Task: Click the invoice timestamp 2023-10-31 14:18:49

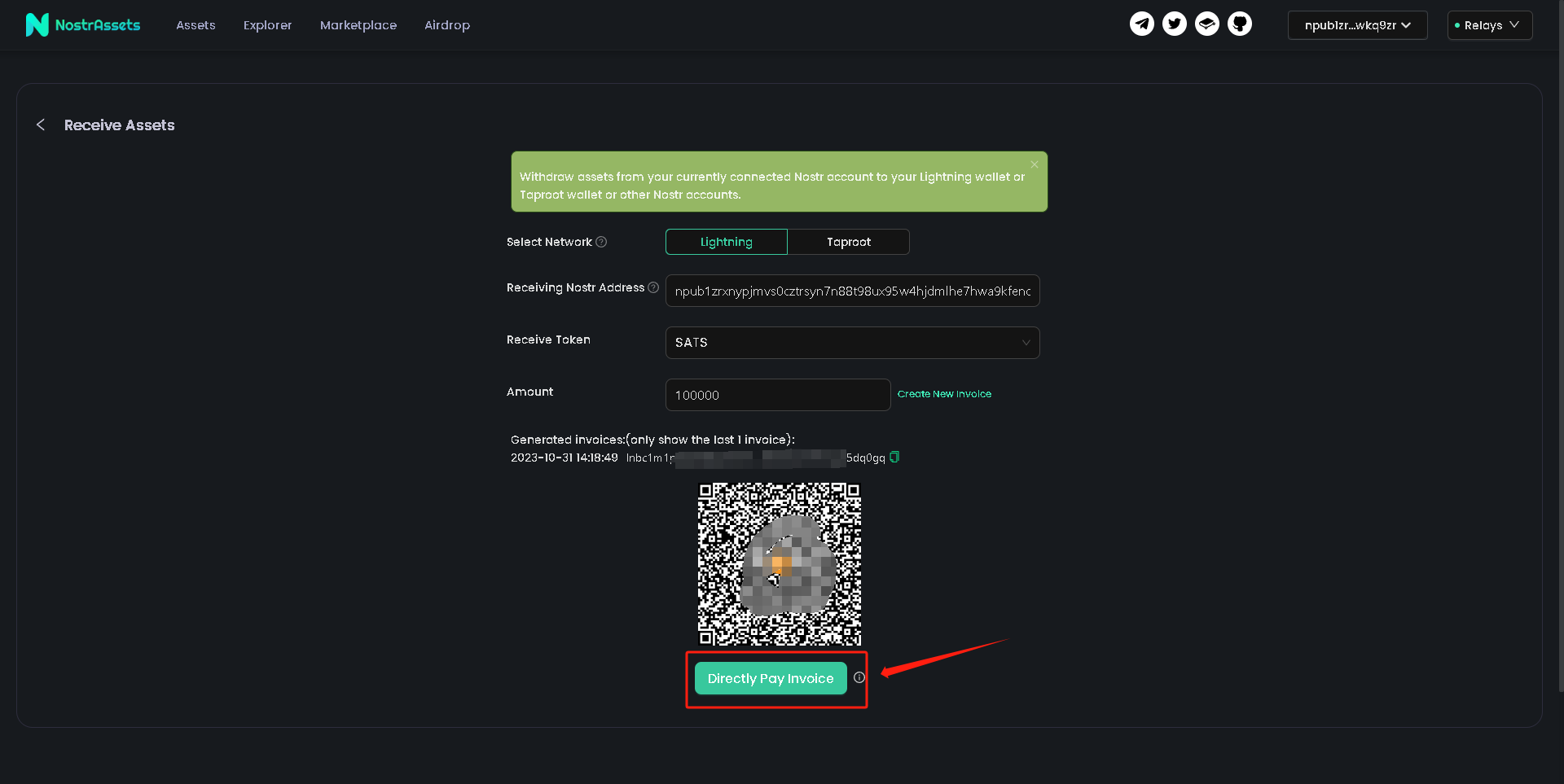Action: (x=565, y=458)
